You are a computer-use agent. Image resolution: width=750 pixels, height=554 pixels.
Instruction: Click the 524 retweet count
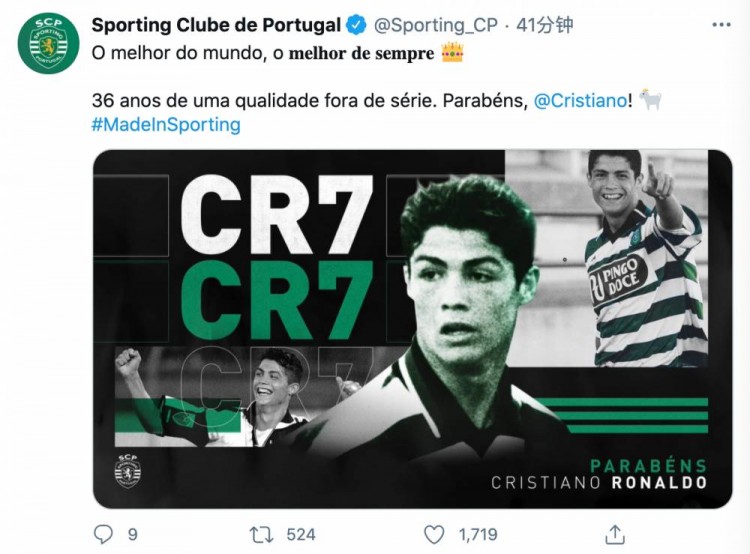(x=301, y=534)
